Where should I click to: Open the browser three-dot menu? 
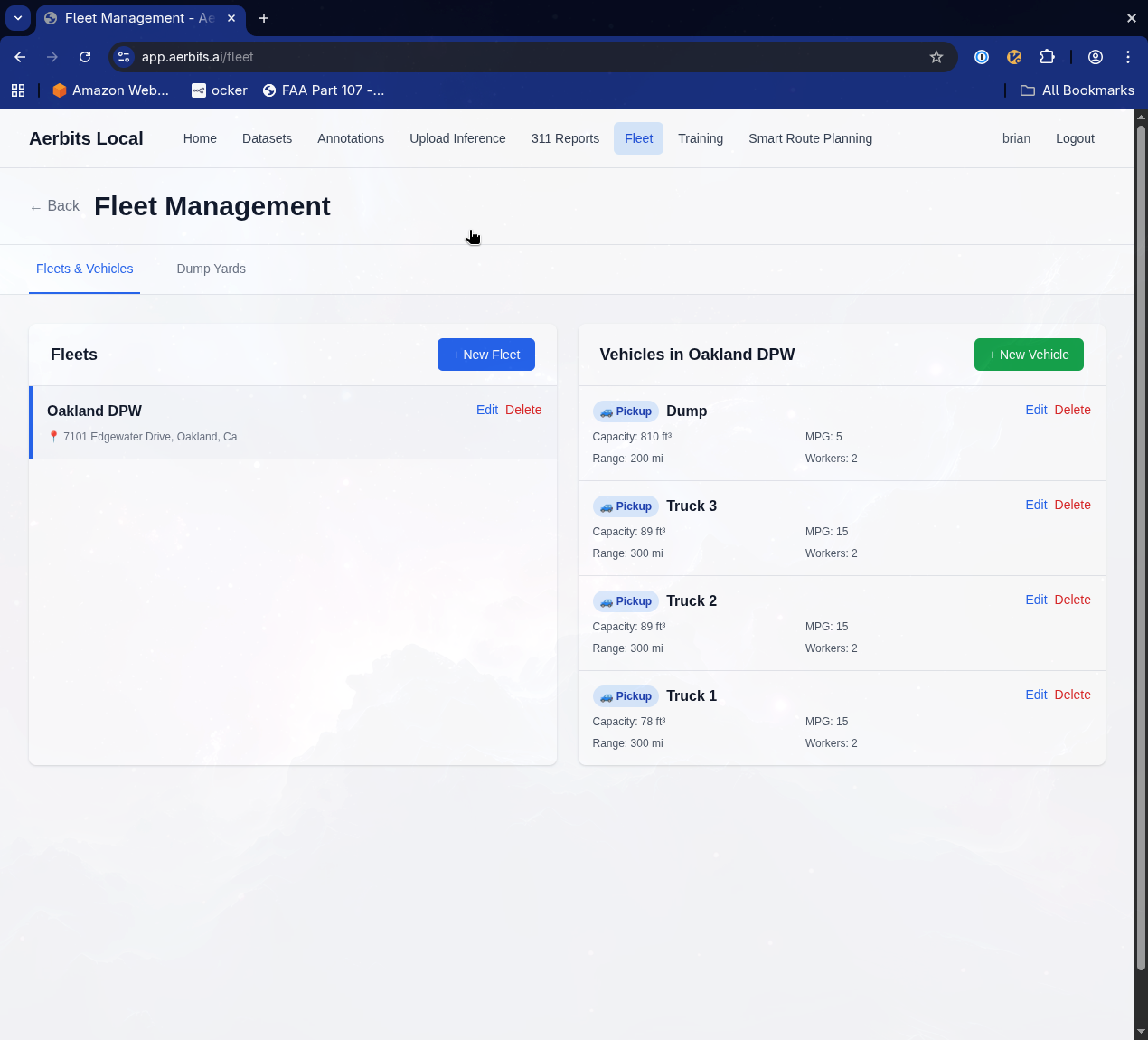[1127, 56]
